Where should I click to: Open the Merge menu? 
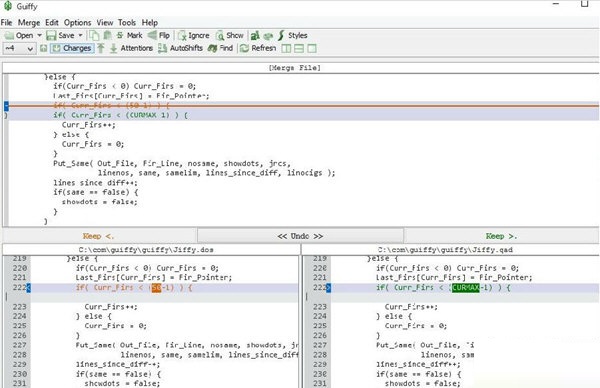tap(29, 23)
